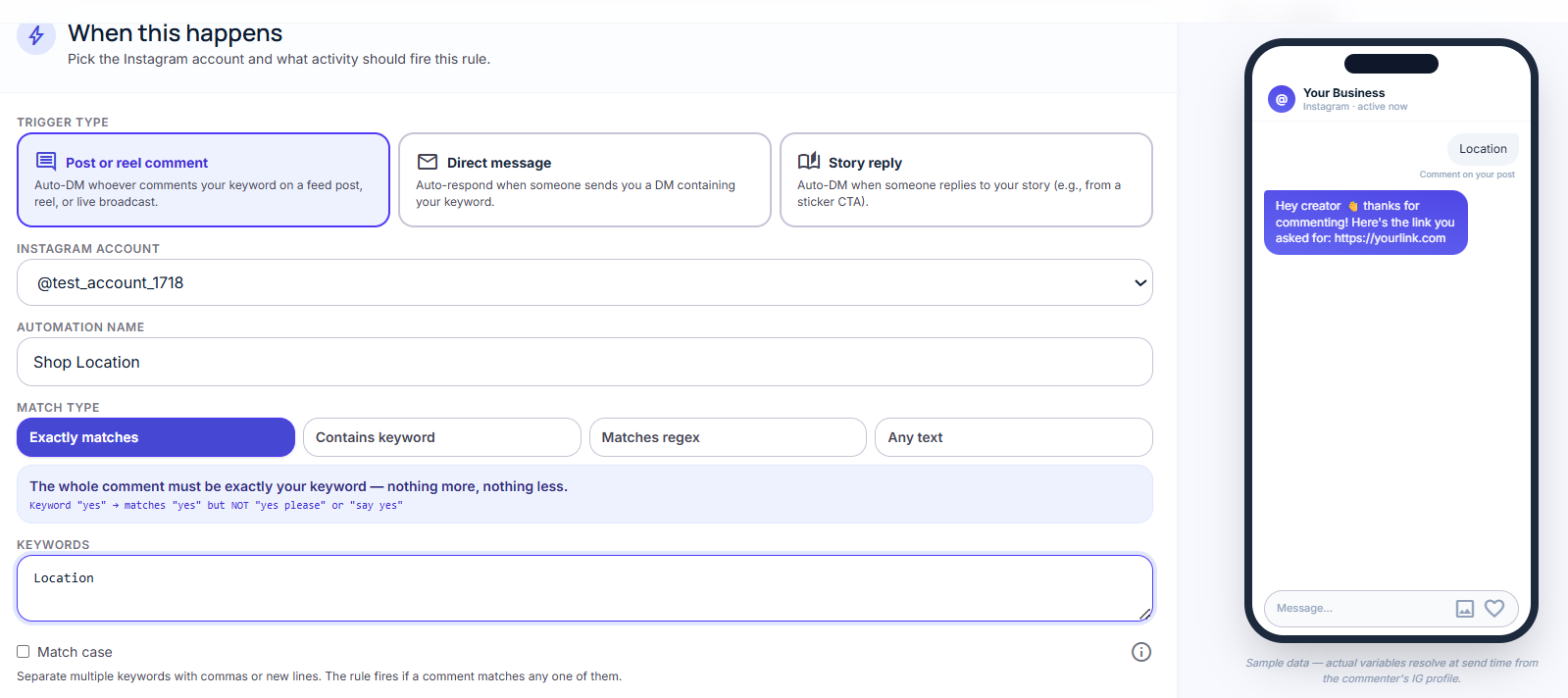Viewport: 1568px width, 698px height.
Task: Click the image attachment icon in phone preview
Action: pyautogui.click(x=1465, y=609)
